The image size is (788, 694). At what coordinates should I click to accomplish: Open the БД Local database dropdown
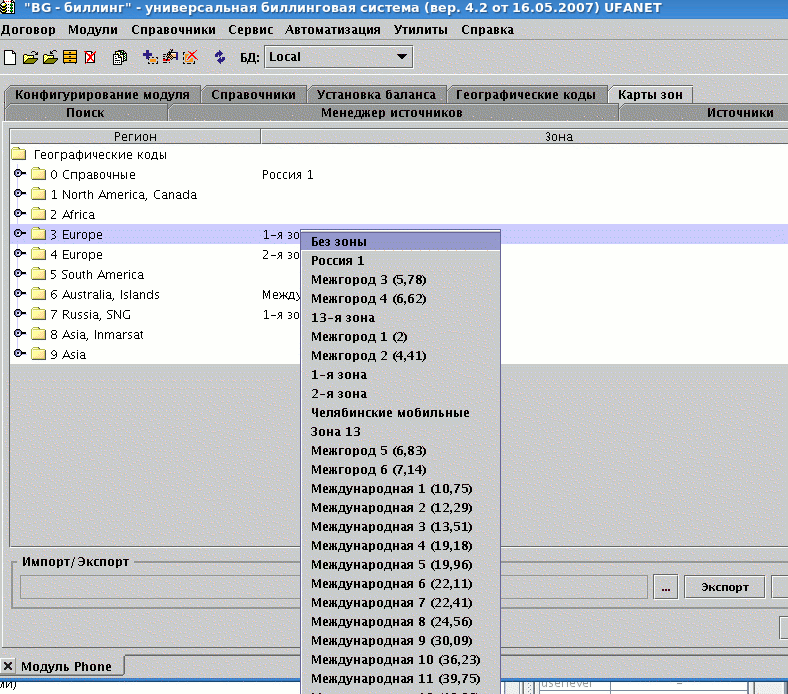coord(402,57)
